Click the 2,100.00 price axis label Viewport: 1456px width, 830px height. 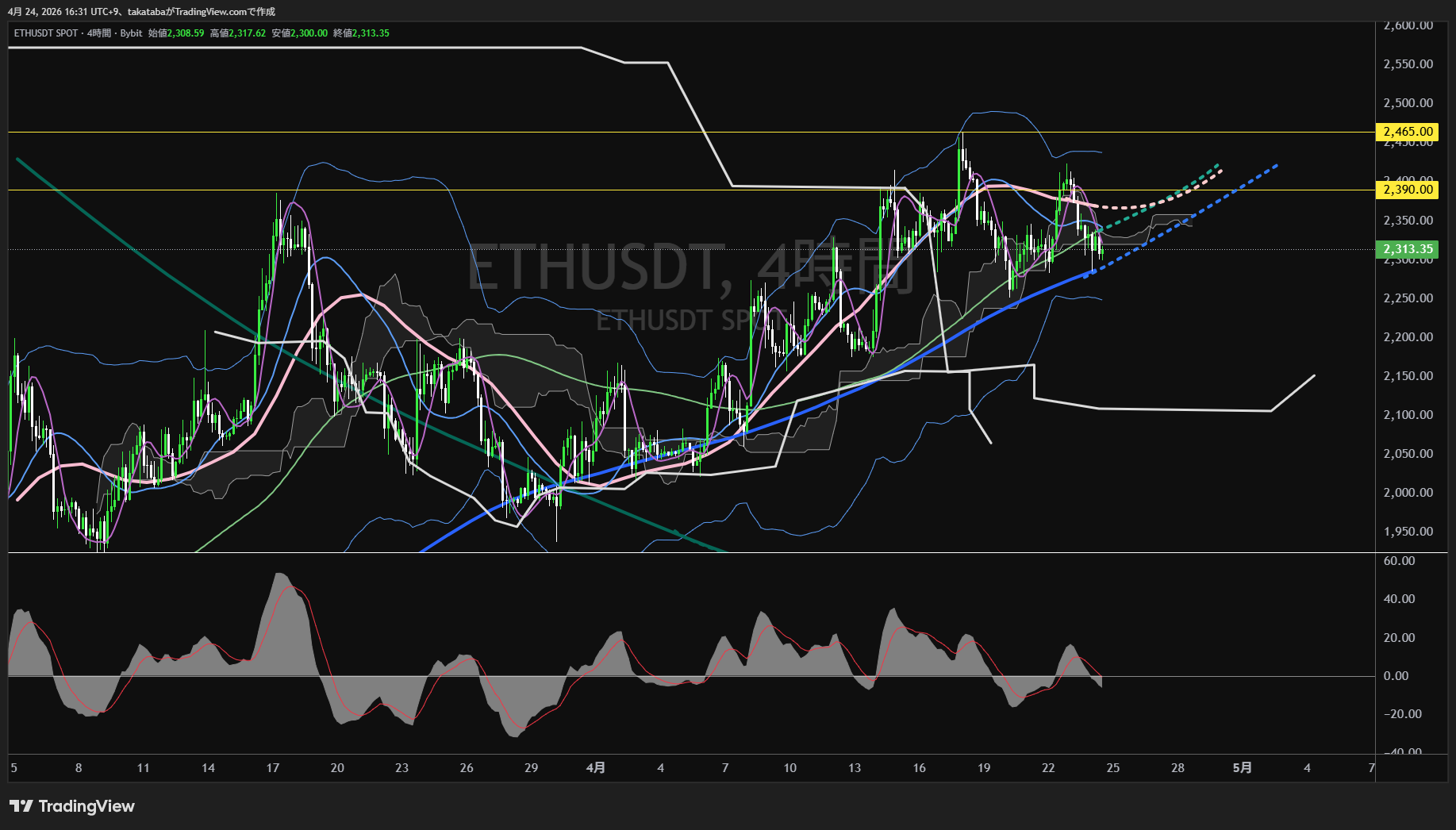(x=1408, y=415)
